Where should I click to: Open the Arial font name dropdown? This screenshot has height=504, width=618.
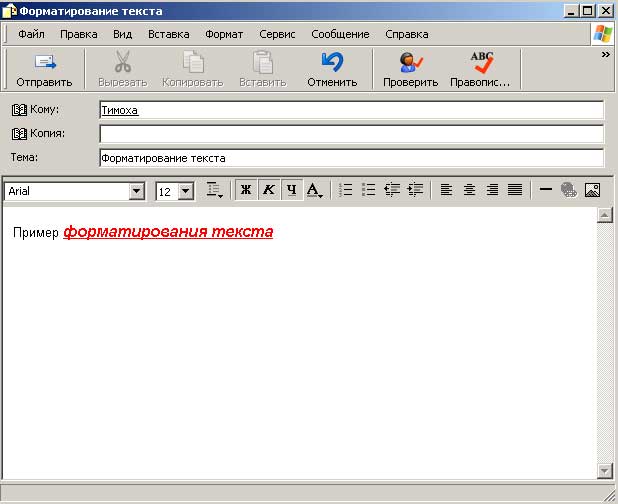pyautogui.click(x=136, y=191)
